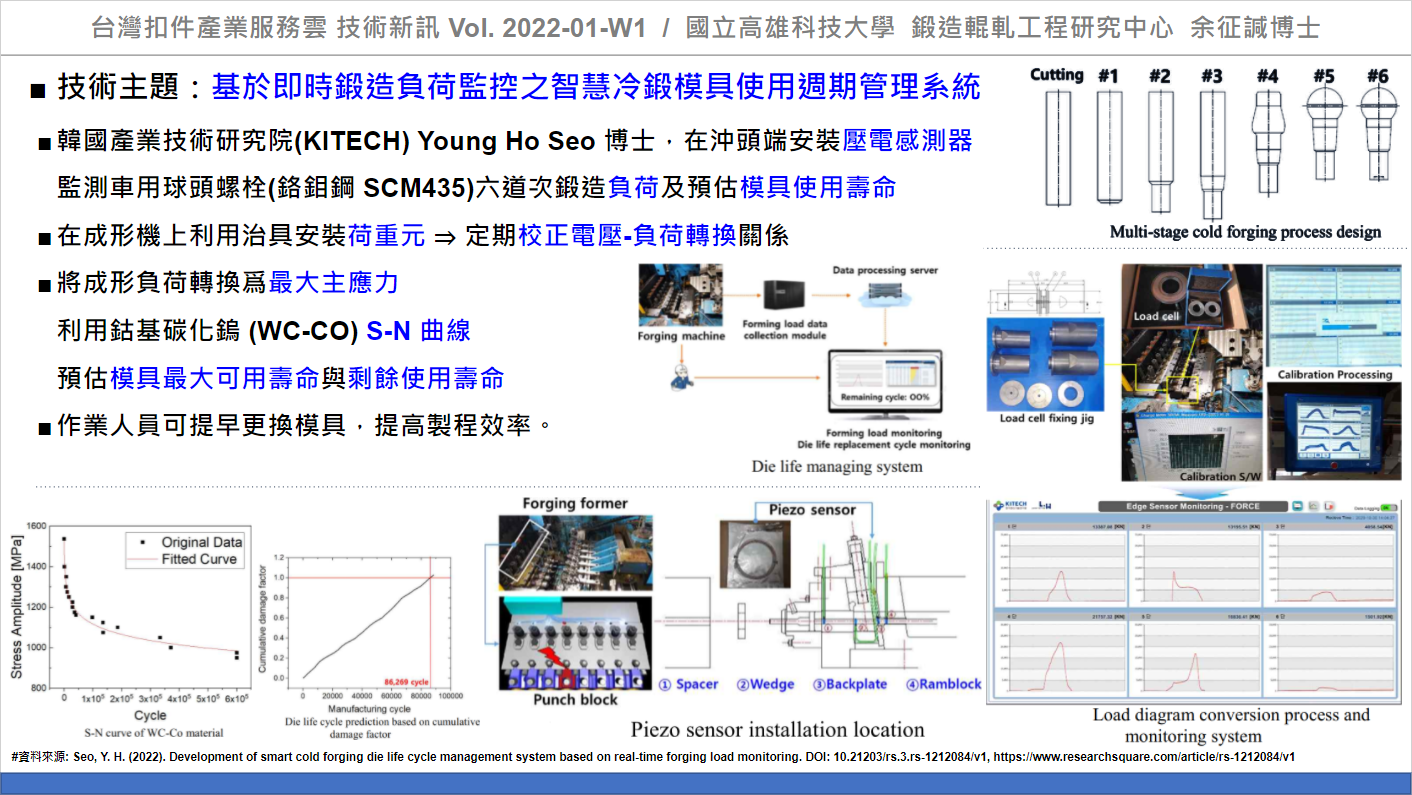This screenshot has width=1412, height=795.
Task: Click the '① Spacer' label
Action: pyautogui.click(x=689, y=684)
